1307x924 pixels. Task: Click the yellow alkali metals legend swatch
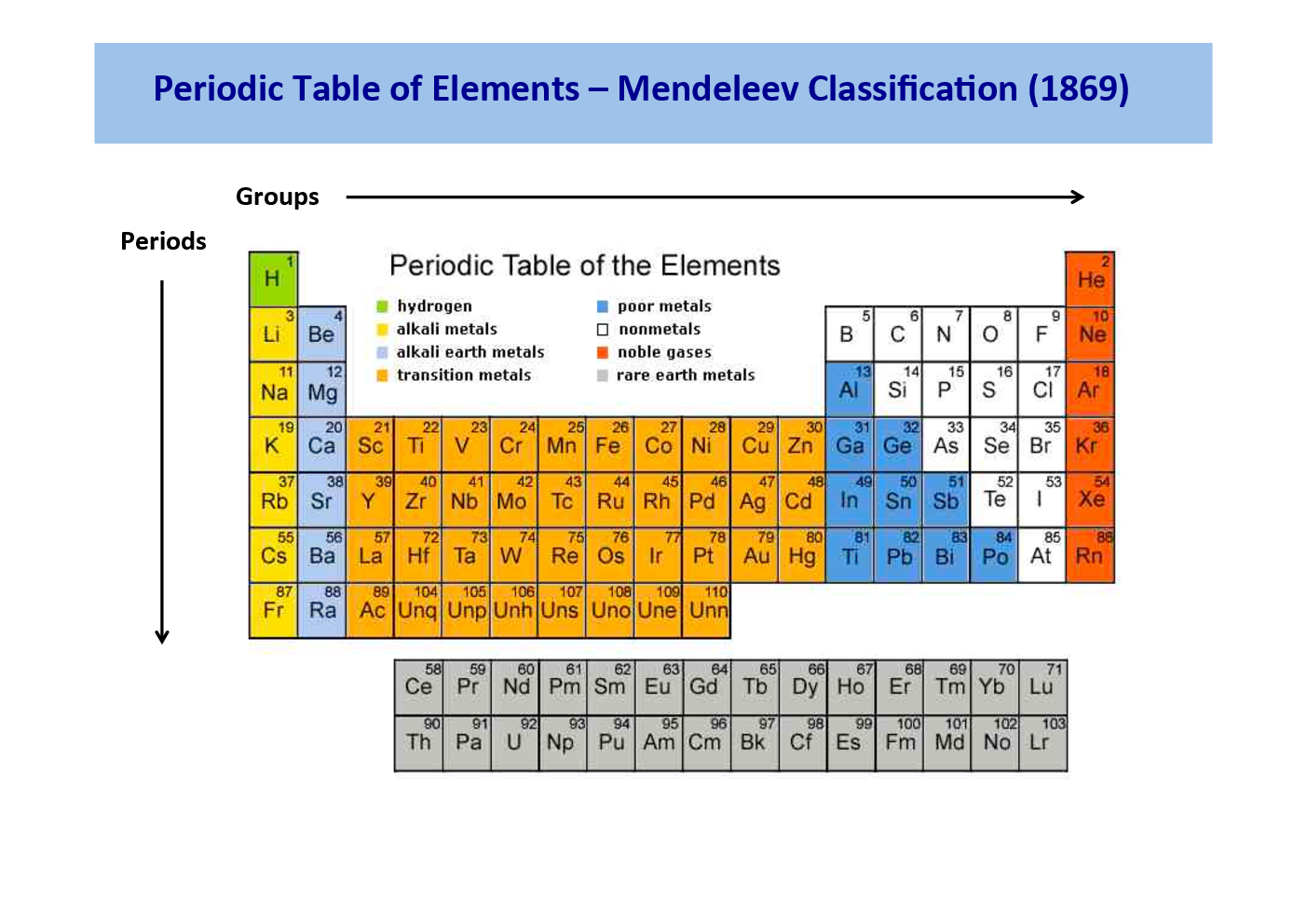381,329
